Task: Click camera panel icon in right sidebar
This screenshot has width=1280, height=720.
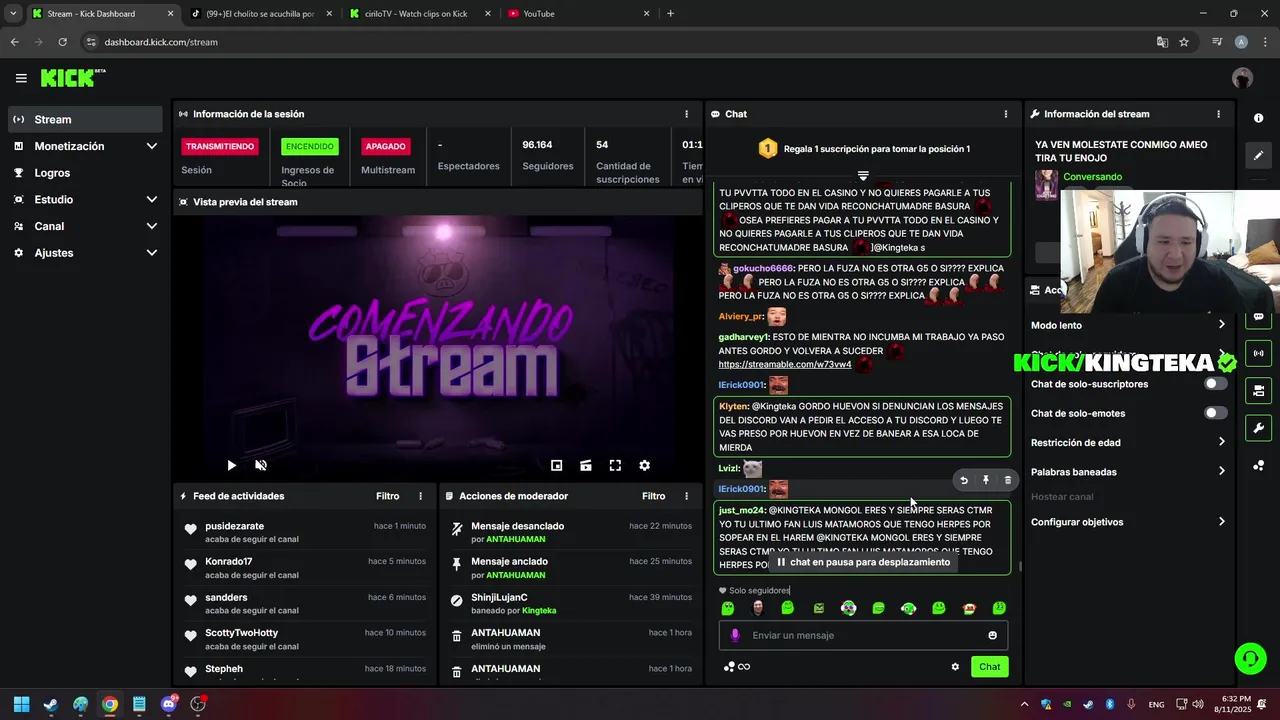Action: (1258, 390)
